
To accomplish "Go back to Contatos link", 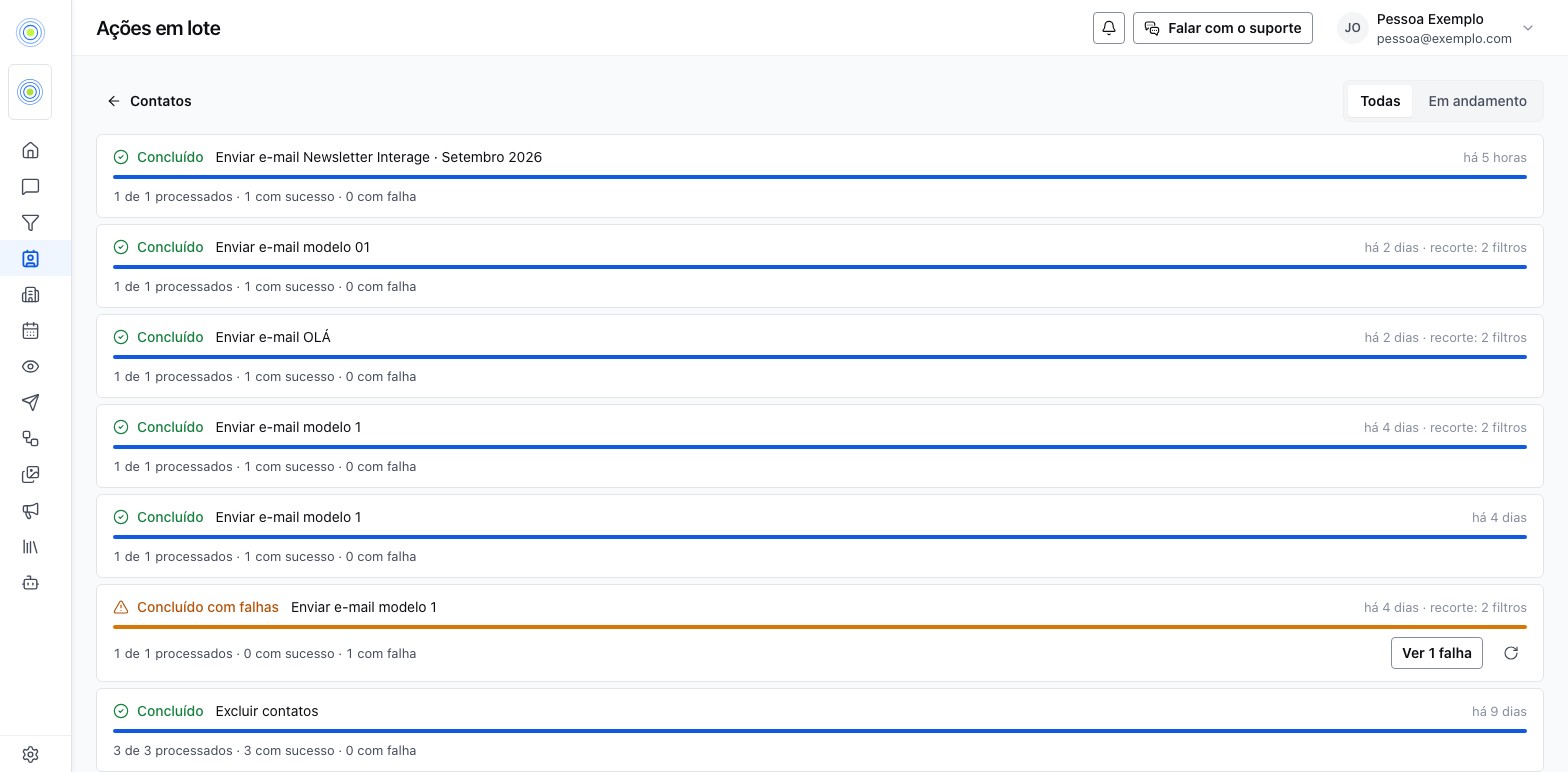I will [149, 101].
